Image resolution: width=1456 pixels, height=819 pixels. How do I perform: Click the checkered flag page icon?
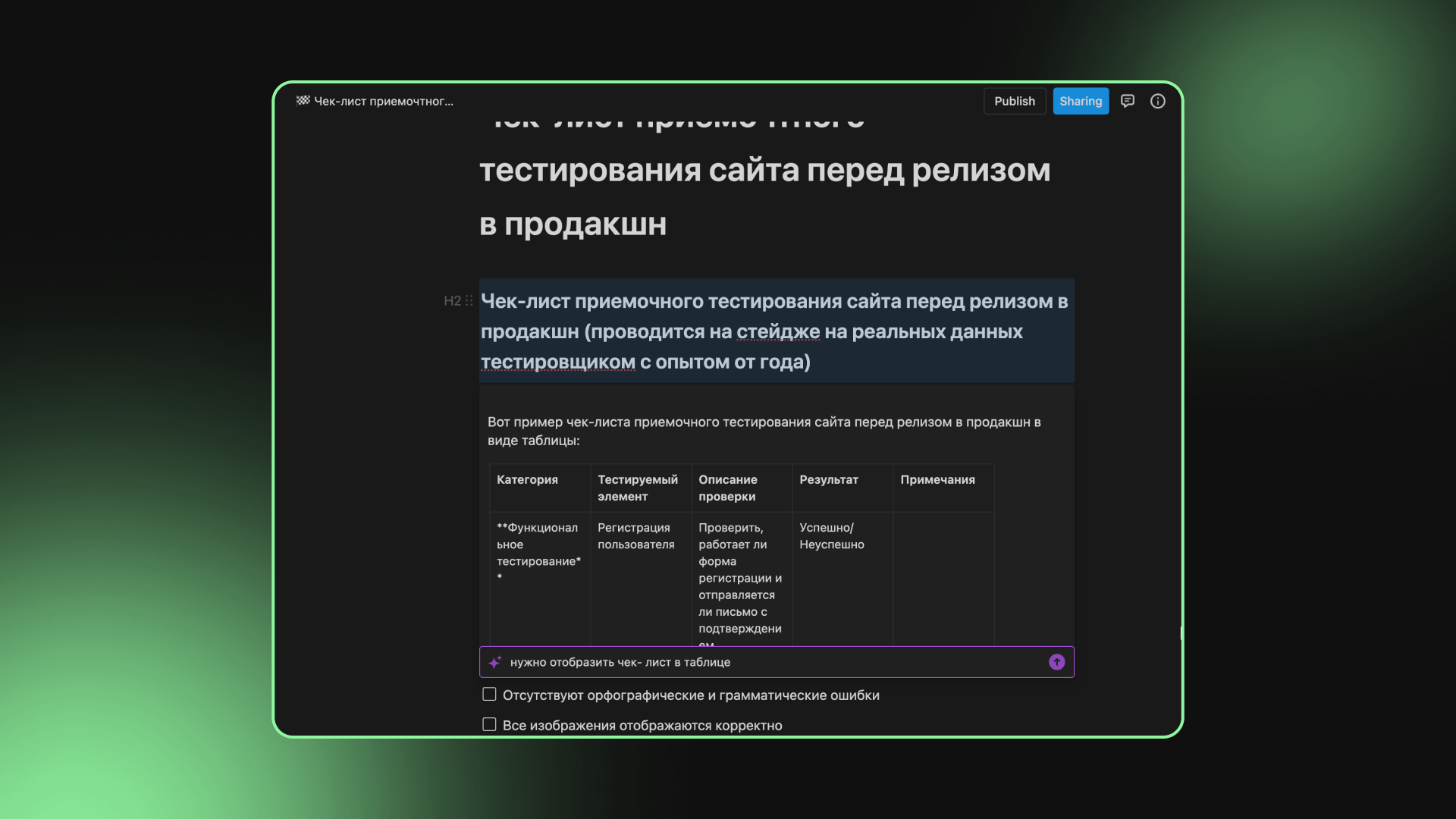click(303, 101)
